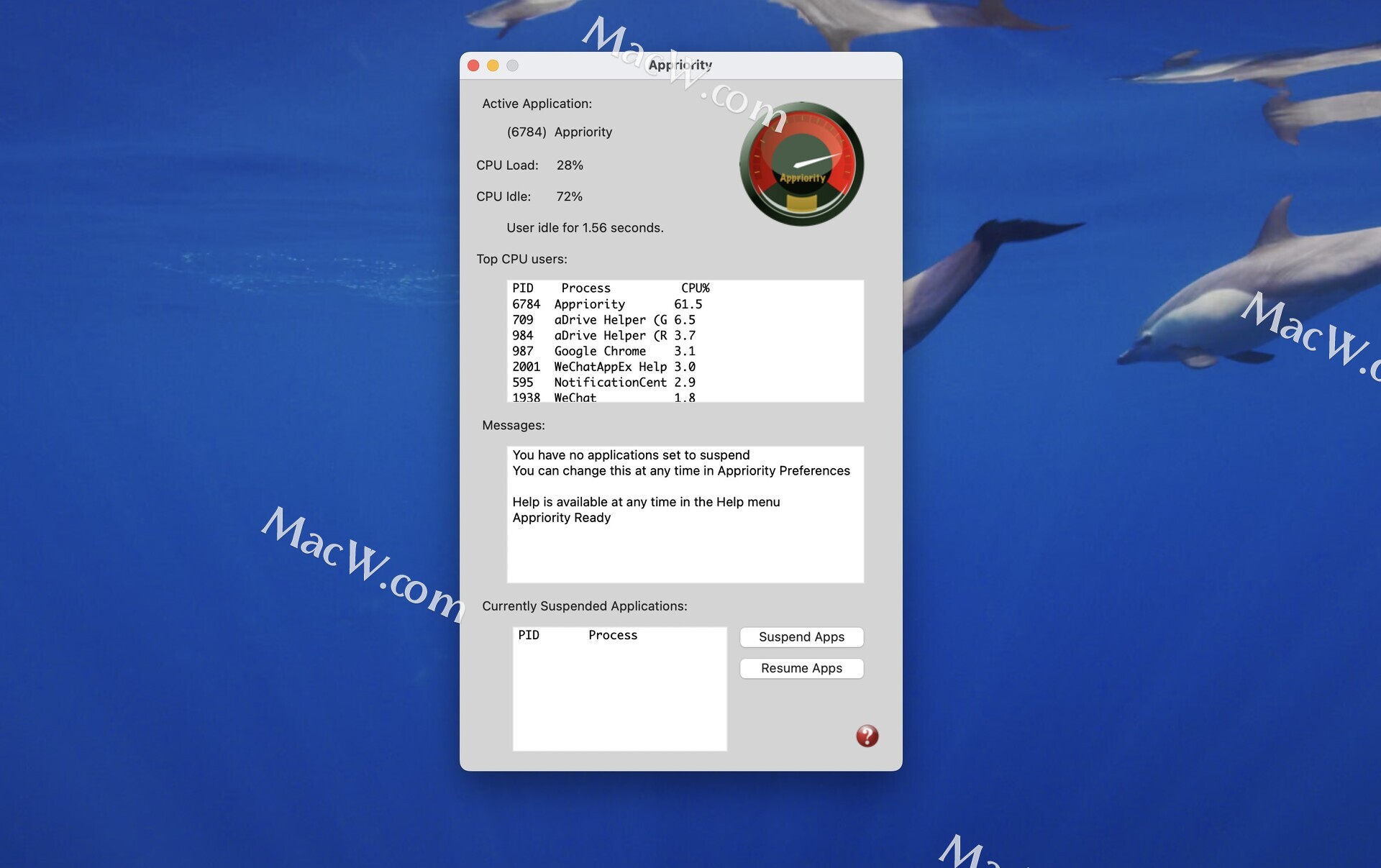Click the Appriority gauge logo
Image resolution: width=1381 pixels, height=868 pixels.
click(801, 164)
